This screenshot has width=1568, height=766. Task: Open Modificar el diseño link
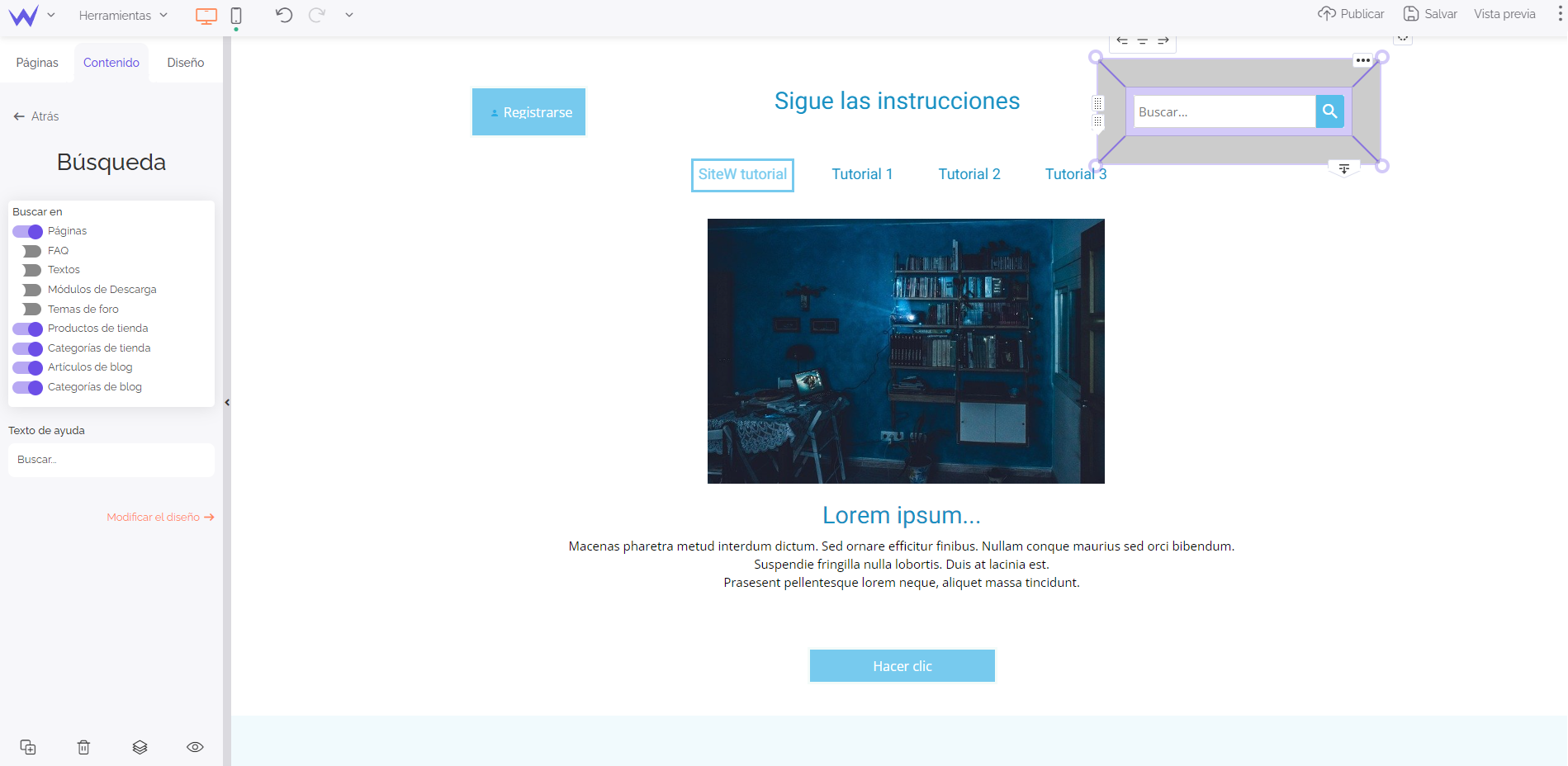point(160,518)
